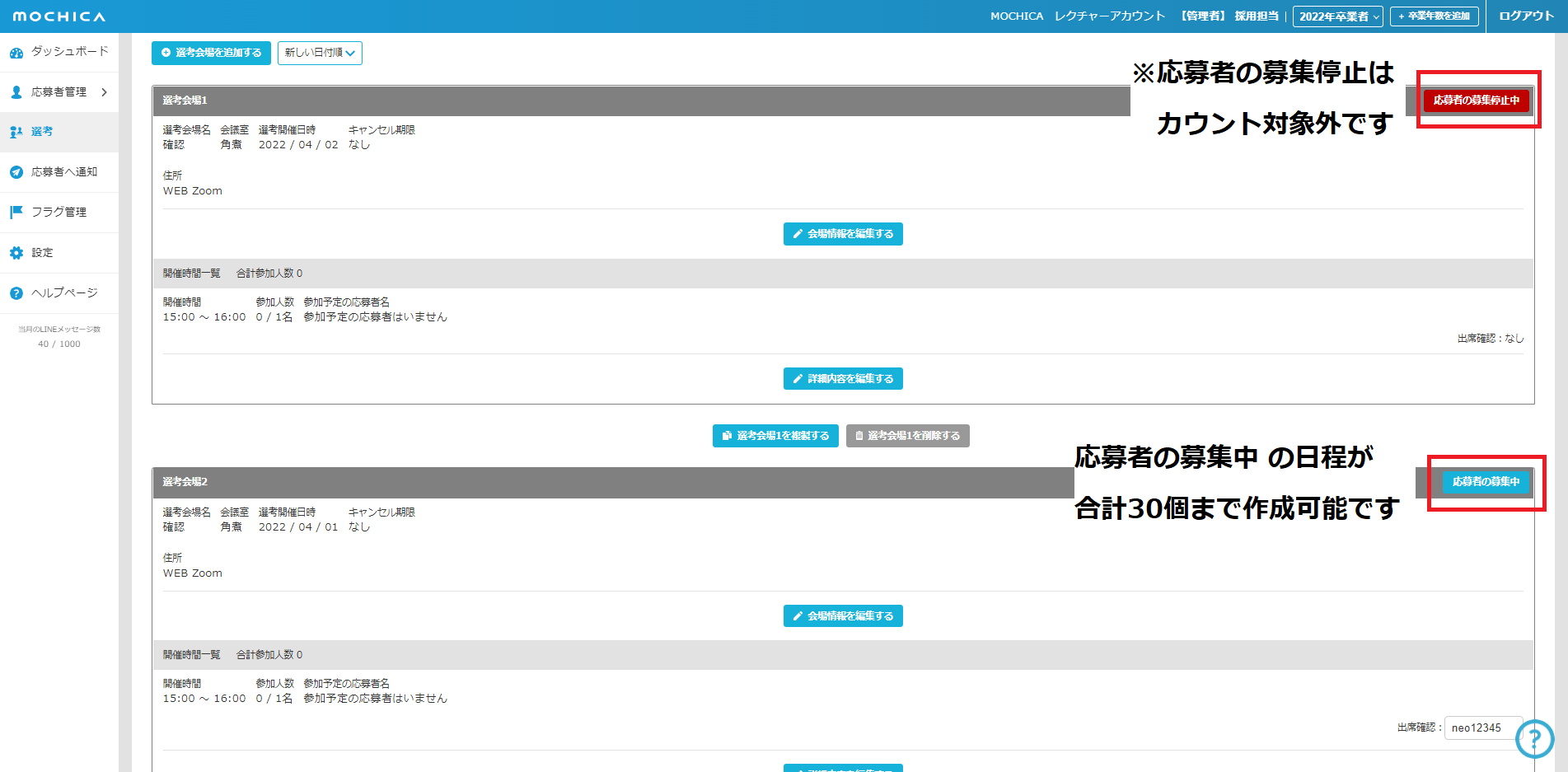This screenshot has height=772, width=1568.
Task: Open ダッシュボード menu item
Action: 69,52
